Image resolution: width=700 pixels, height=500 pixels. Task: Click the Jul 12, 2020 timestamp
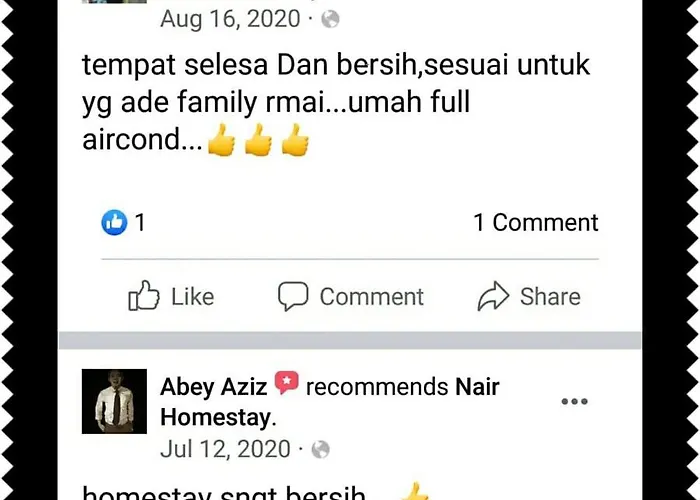click(225, 450)
